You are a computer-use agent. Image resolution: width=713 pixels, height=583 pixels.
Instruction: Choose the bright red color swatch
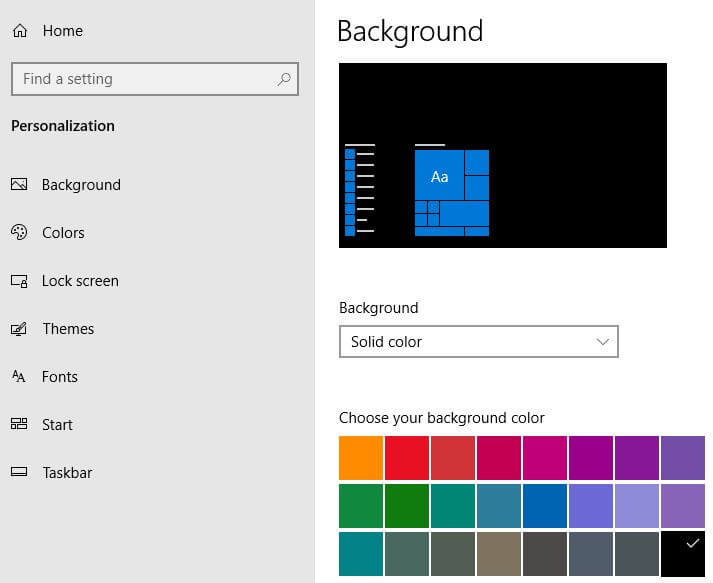pos(406,458)
